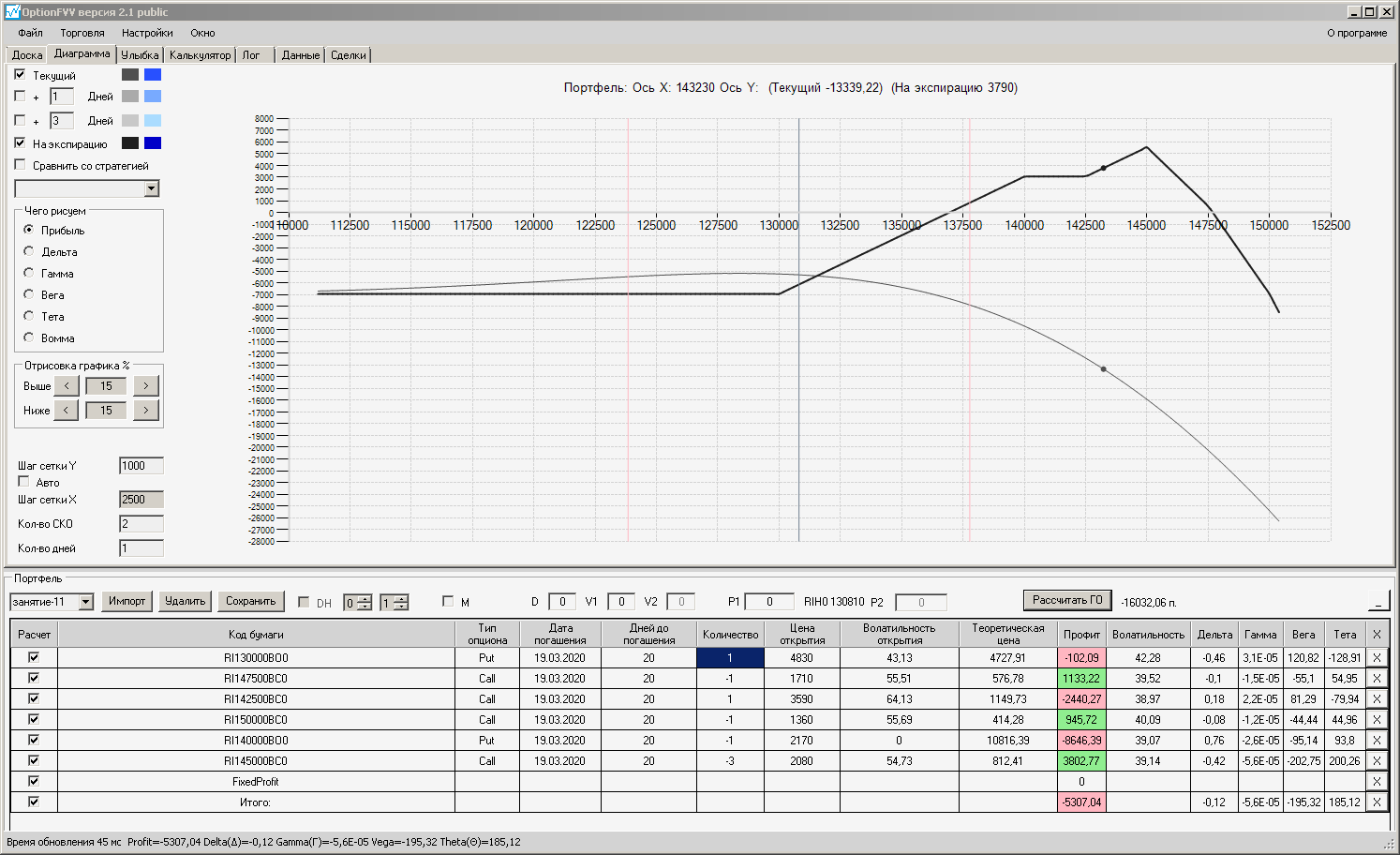Enable the plus 1 Дней curve checkbox
This screenshot has width=1400, height=855.
coord(20,96)
